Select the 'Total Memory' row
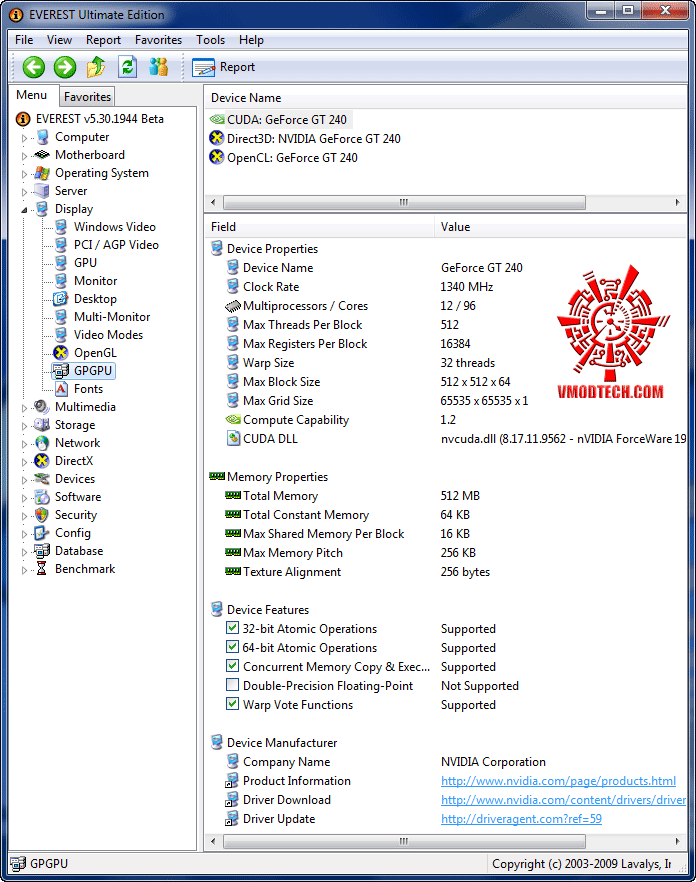The image size is (696, 882). 445,496
